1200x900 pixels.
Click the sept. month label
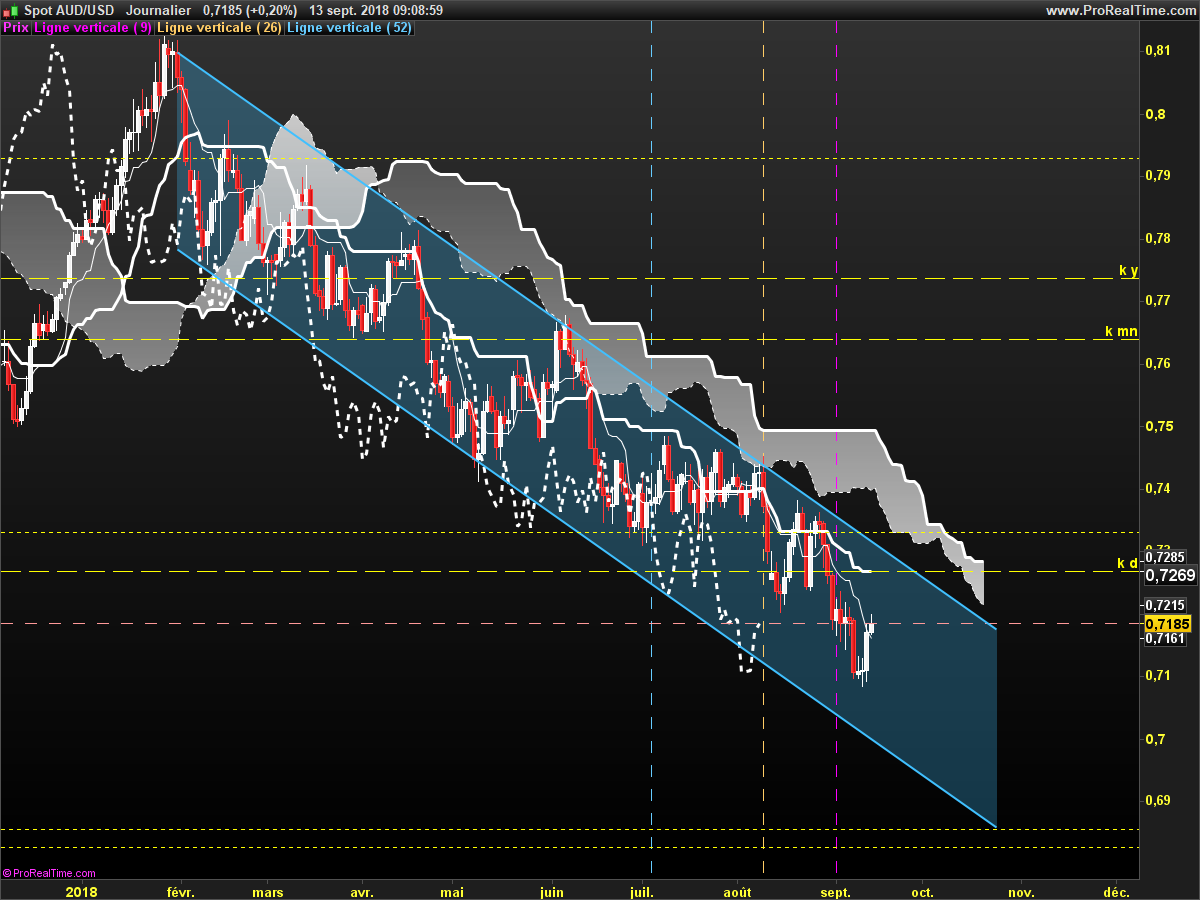(835, 892)
